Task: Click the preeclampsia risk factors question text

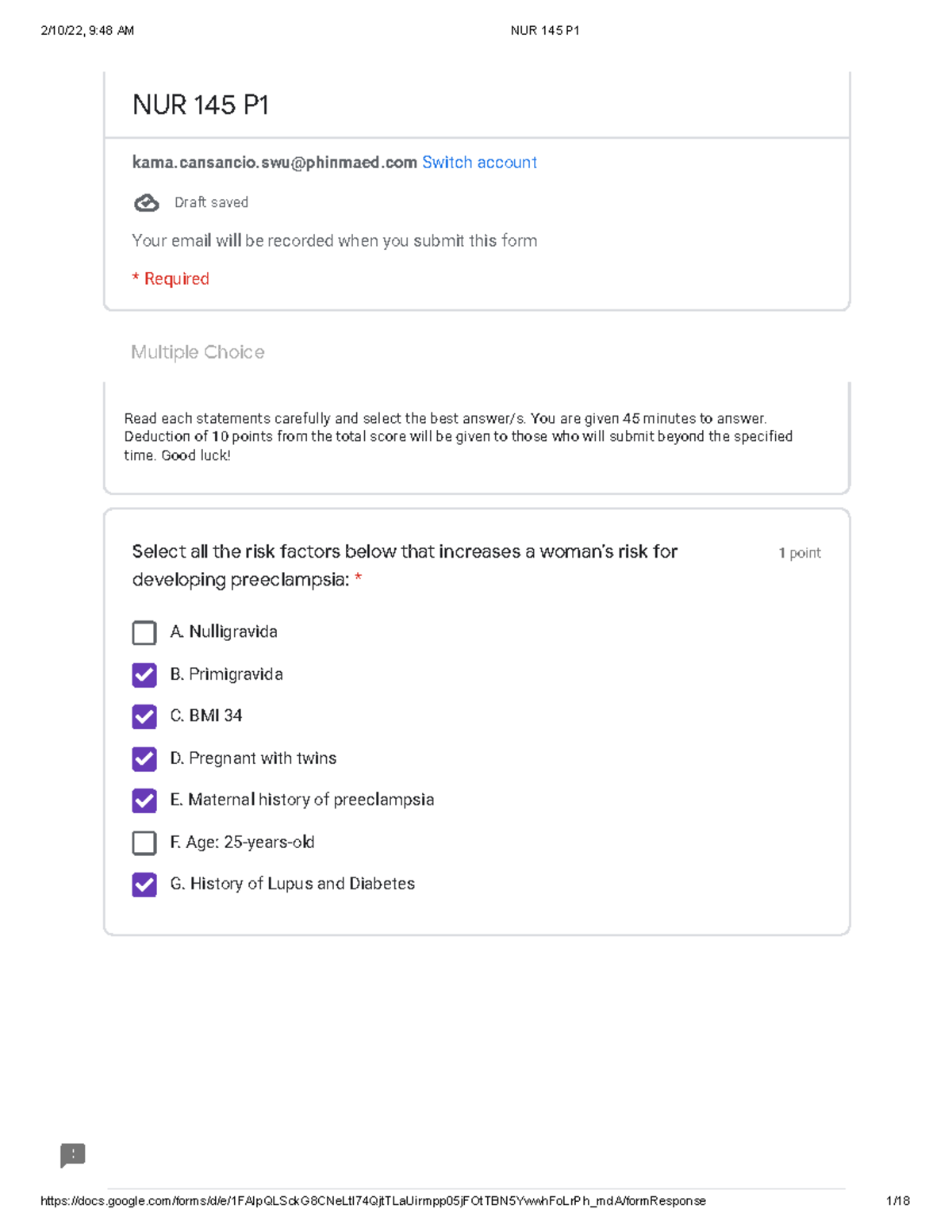Action: tap(405, 566)
